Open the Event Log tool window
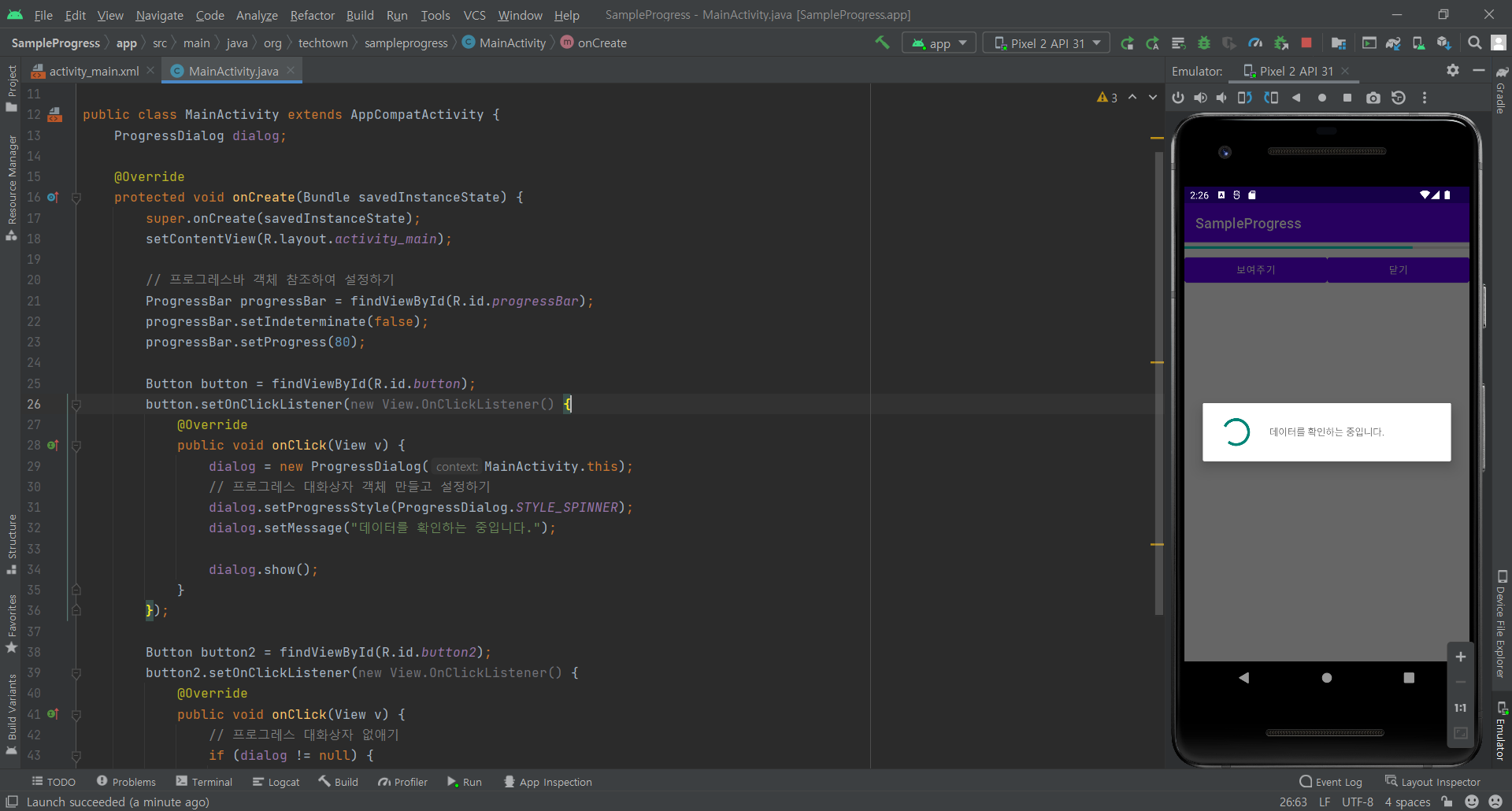 [x=1330, y=782]
